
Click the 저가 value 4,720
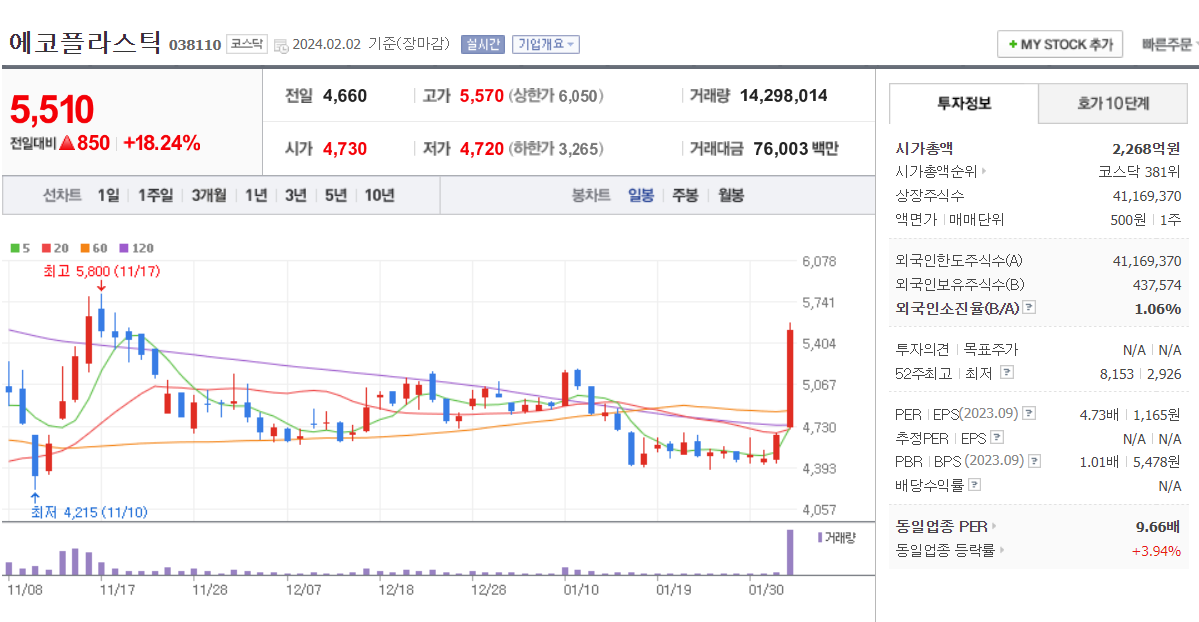point(482,148)
